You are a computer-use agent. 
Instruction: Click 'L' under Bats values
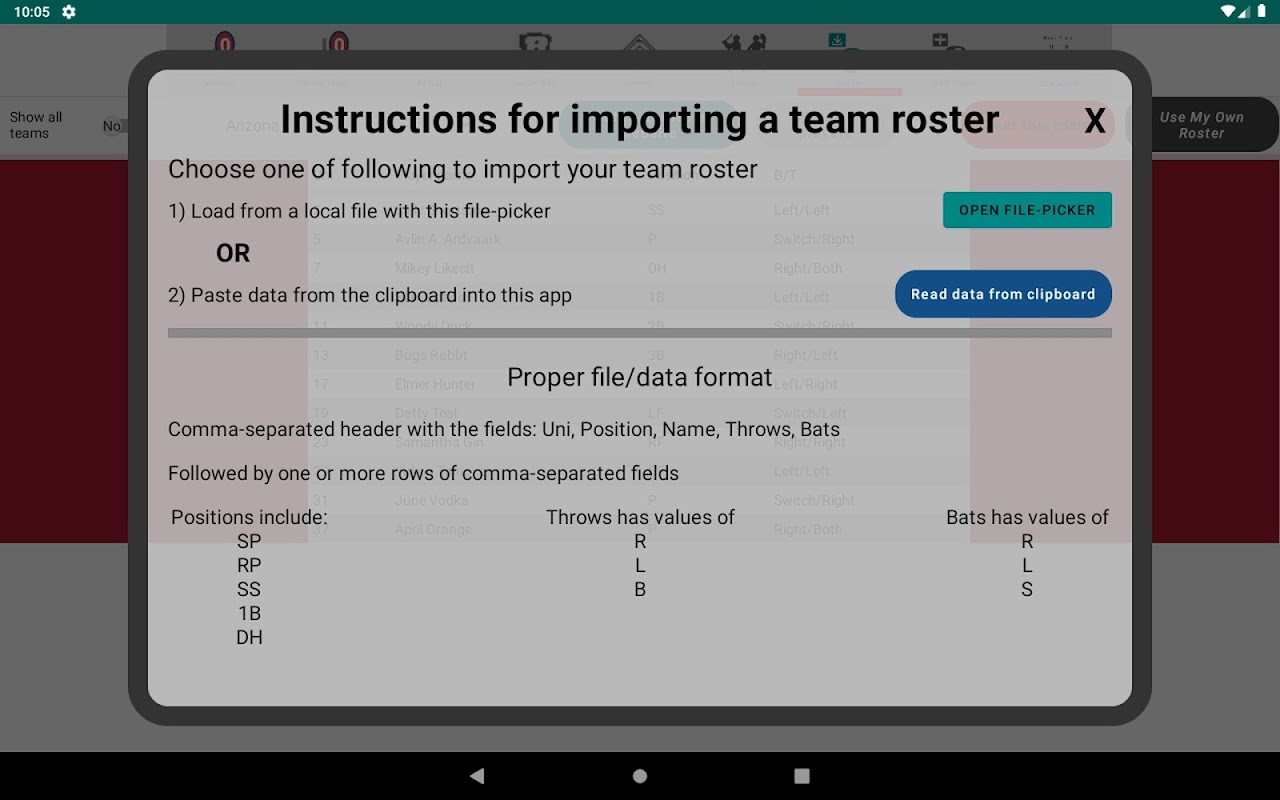(1027, 565)
